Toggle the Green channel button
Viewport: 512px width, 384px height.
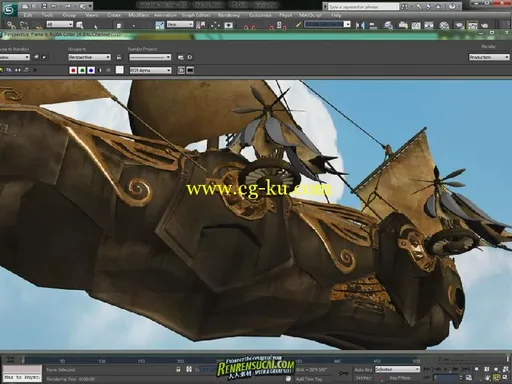82,70
